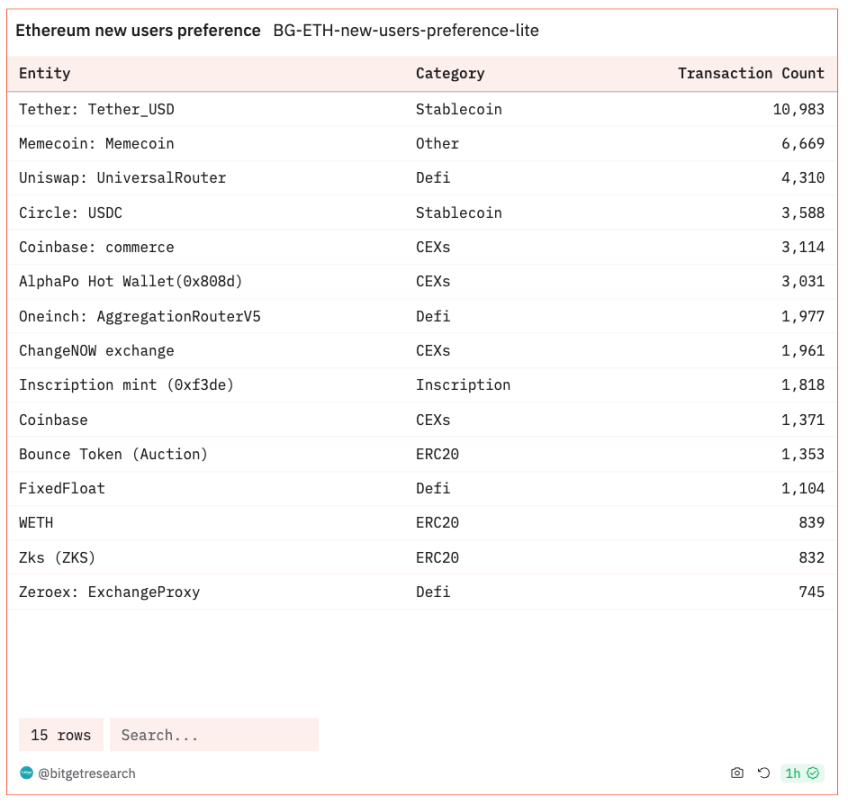Sort by Transaction Count column header
Screen dimensions: 848x805
751,73
